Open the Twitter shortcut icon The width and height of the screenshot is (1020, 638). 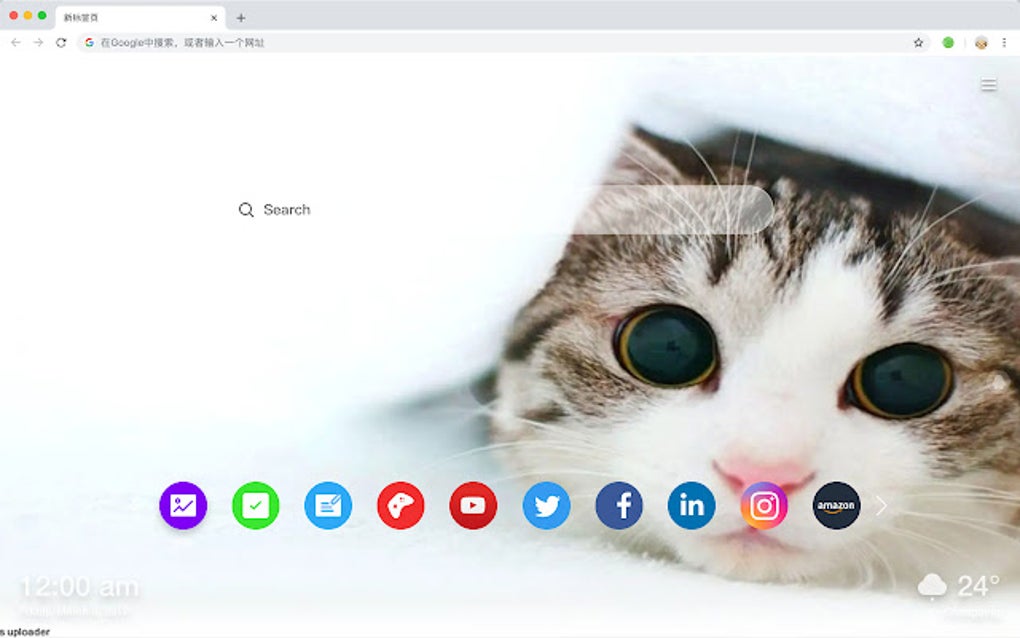(546, 506)
